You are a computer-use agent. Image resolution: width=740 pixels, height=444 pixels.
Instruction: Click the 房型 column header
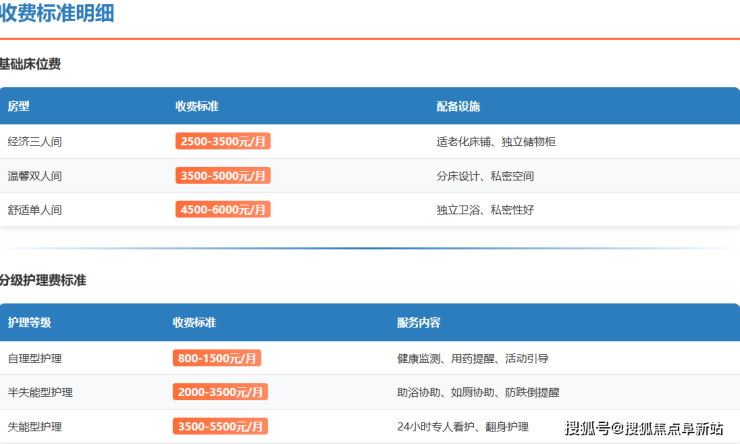click(18, 106)
